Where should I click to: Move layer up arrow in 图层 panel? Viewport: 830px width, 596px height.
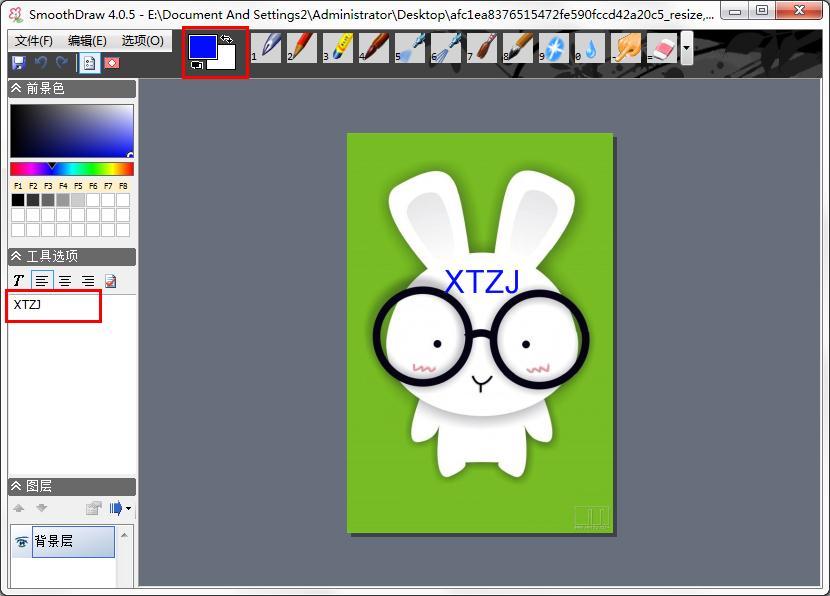19,508
